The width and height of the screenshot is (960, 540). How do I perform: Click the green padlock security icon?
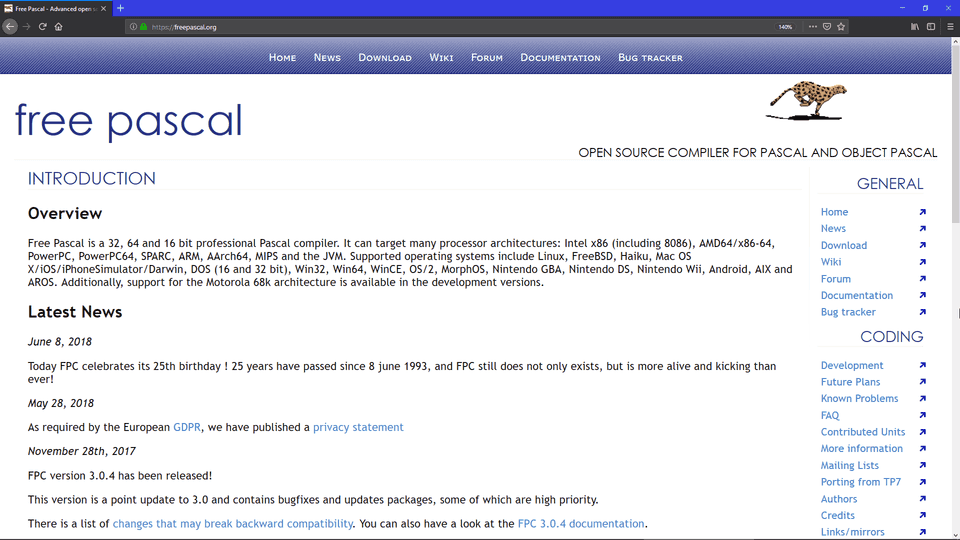(143, 27)
